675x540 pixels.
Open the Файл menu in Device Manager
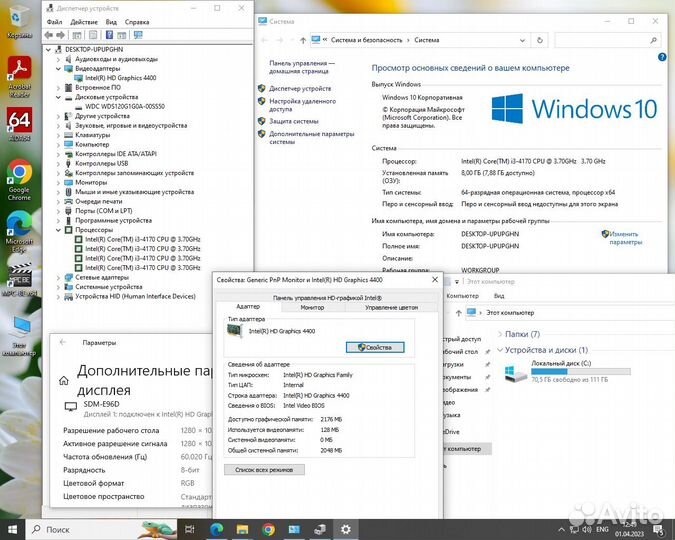[54, 22]
